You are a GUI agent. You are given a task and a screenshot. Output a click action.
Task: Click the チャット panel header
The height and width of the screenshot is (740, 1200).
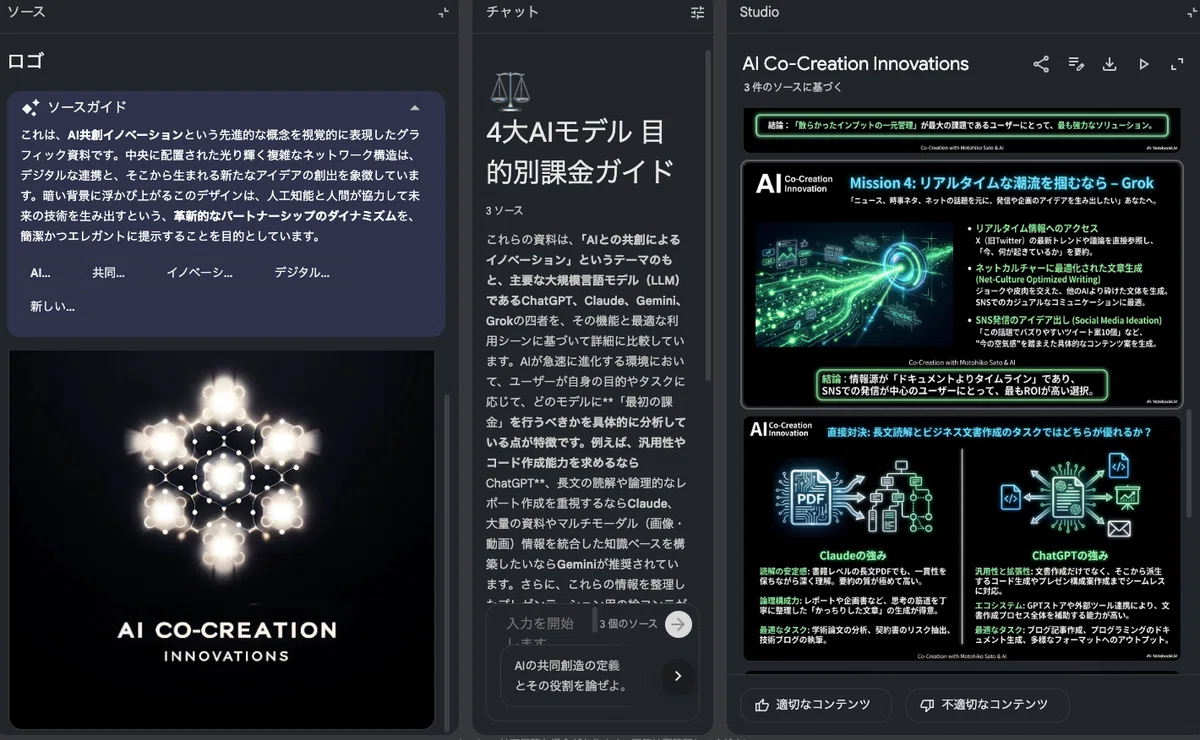point(512,12)
